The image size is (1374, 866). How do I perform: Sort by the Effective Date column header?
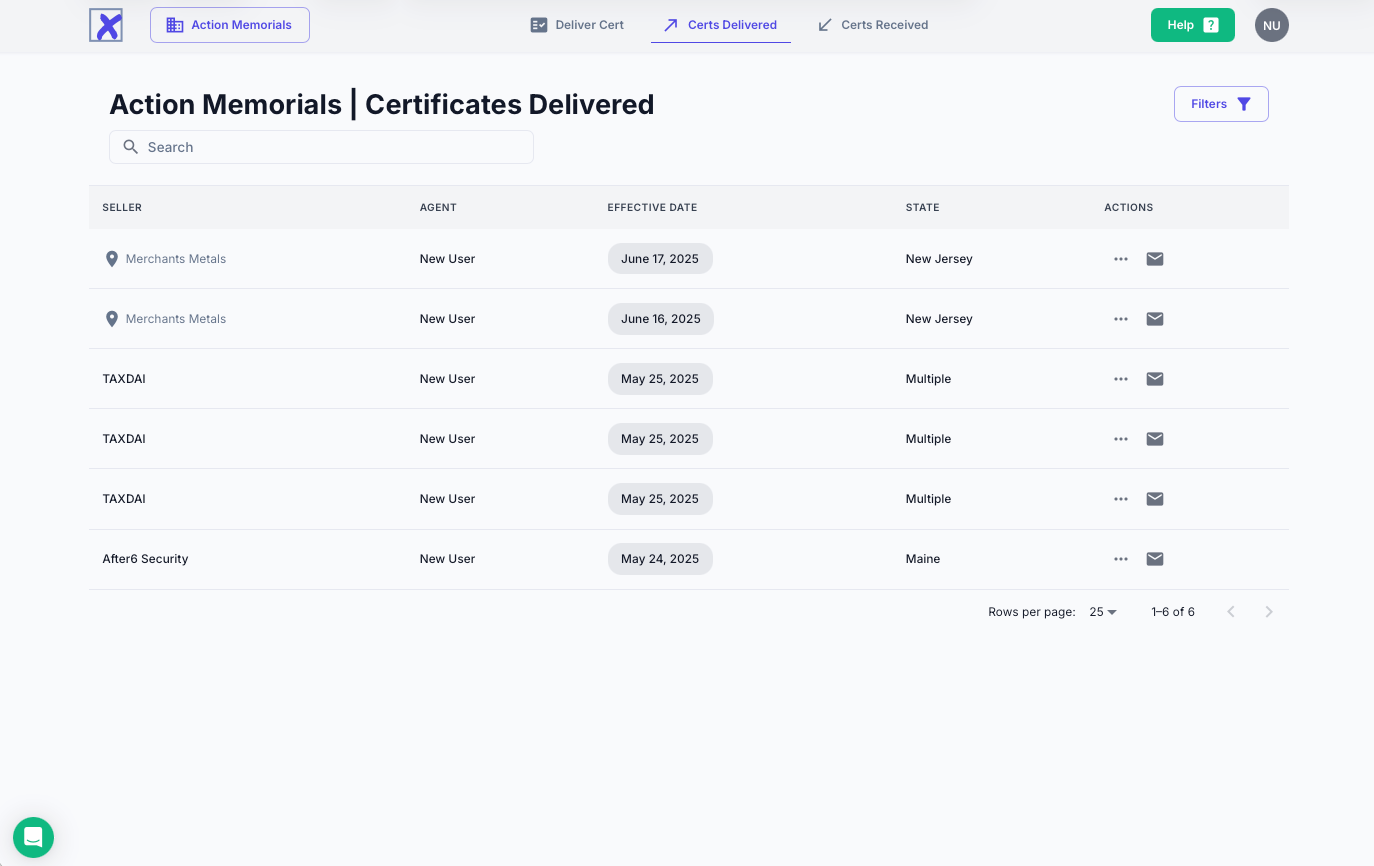(x=652, y=208)
